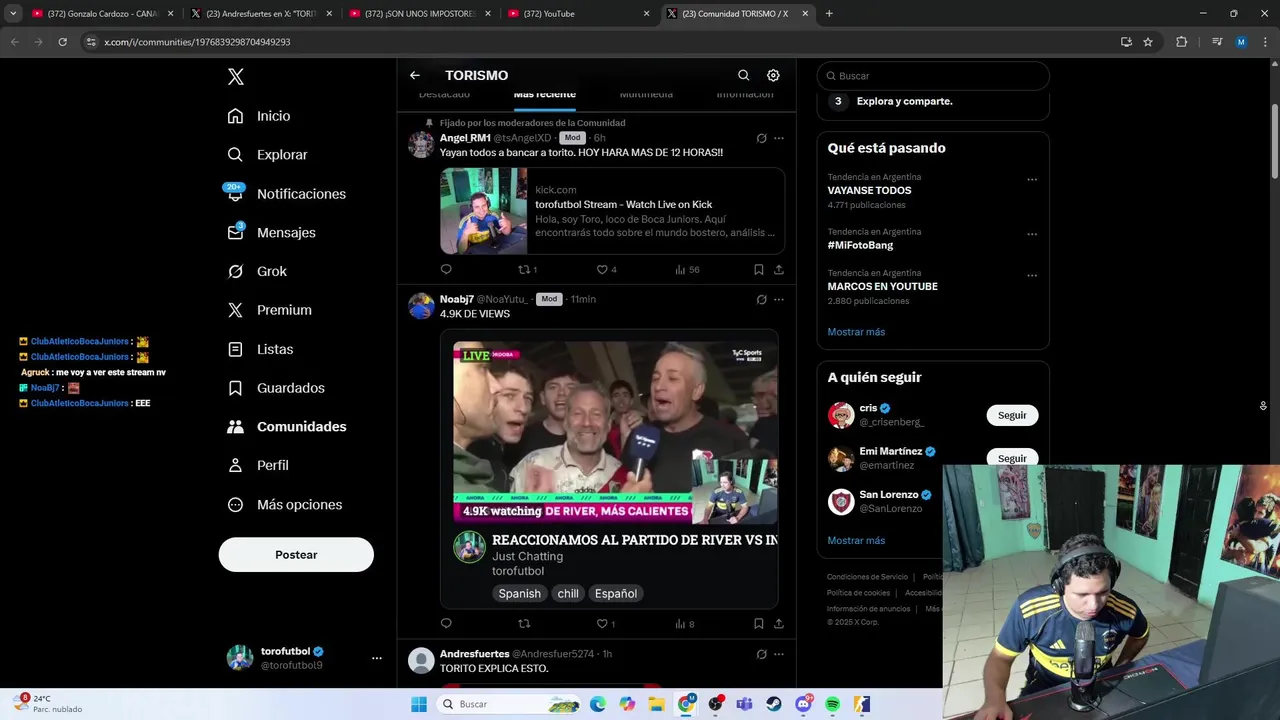Reply to the Noabj7 post
1280x720 pixels.
click(x=446, y=624)
